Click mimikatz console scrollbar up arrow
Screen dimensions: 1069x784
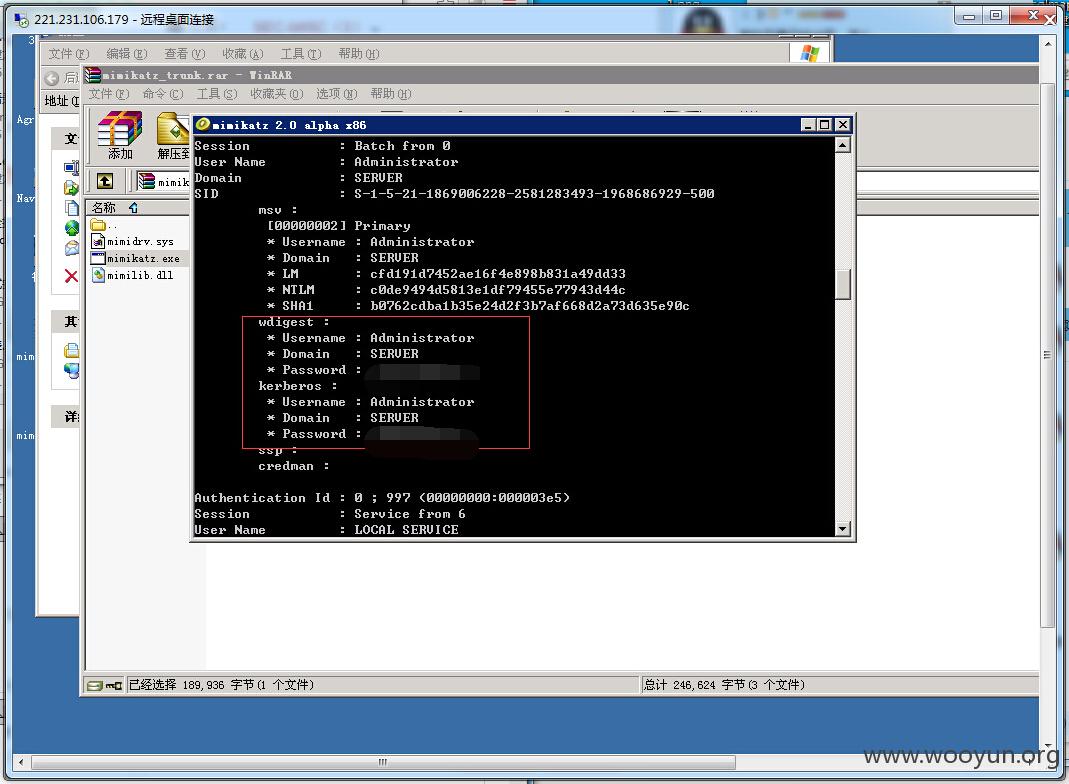(843, 145)
